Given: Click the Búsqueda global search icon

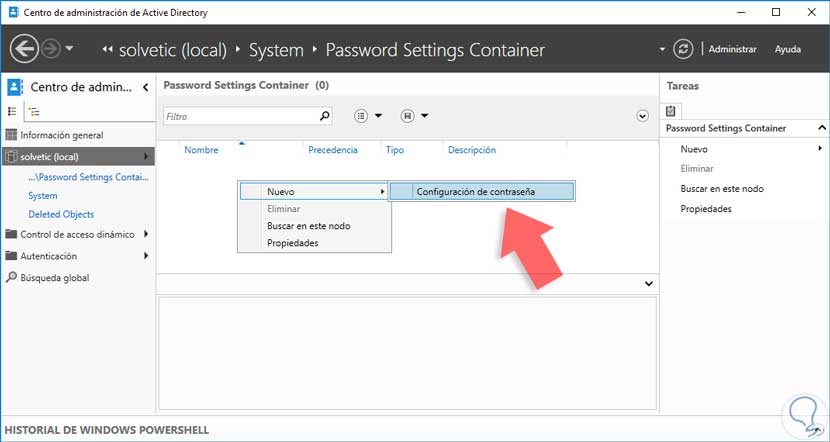Looking at the screenshot, I should (x=11, y=278).
